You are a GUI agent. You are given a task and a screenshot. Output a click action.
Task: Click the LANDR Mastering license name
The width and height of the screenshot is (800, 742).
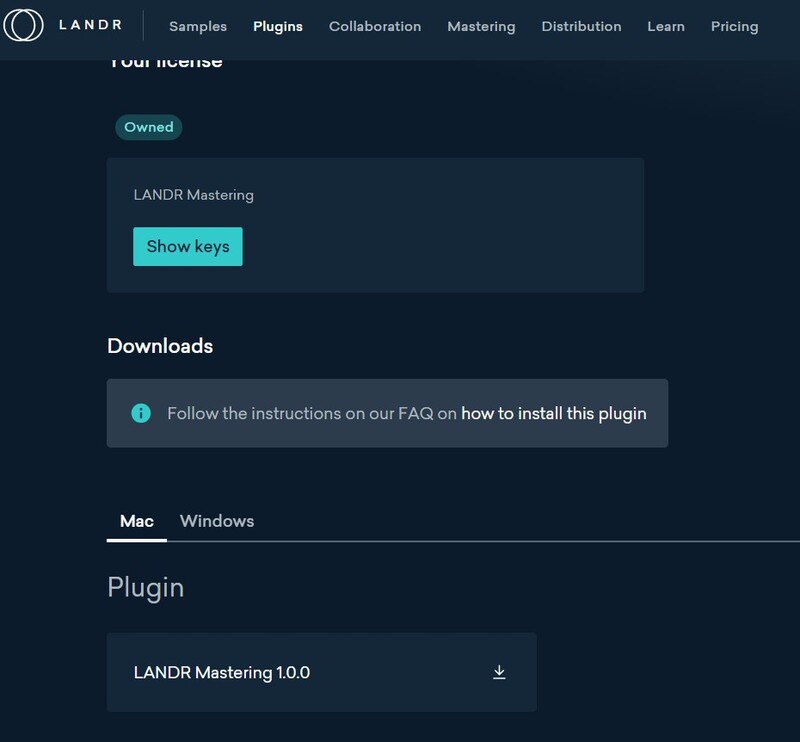pyautogui.click(x=193, y=195)
